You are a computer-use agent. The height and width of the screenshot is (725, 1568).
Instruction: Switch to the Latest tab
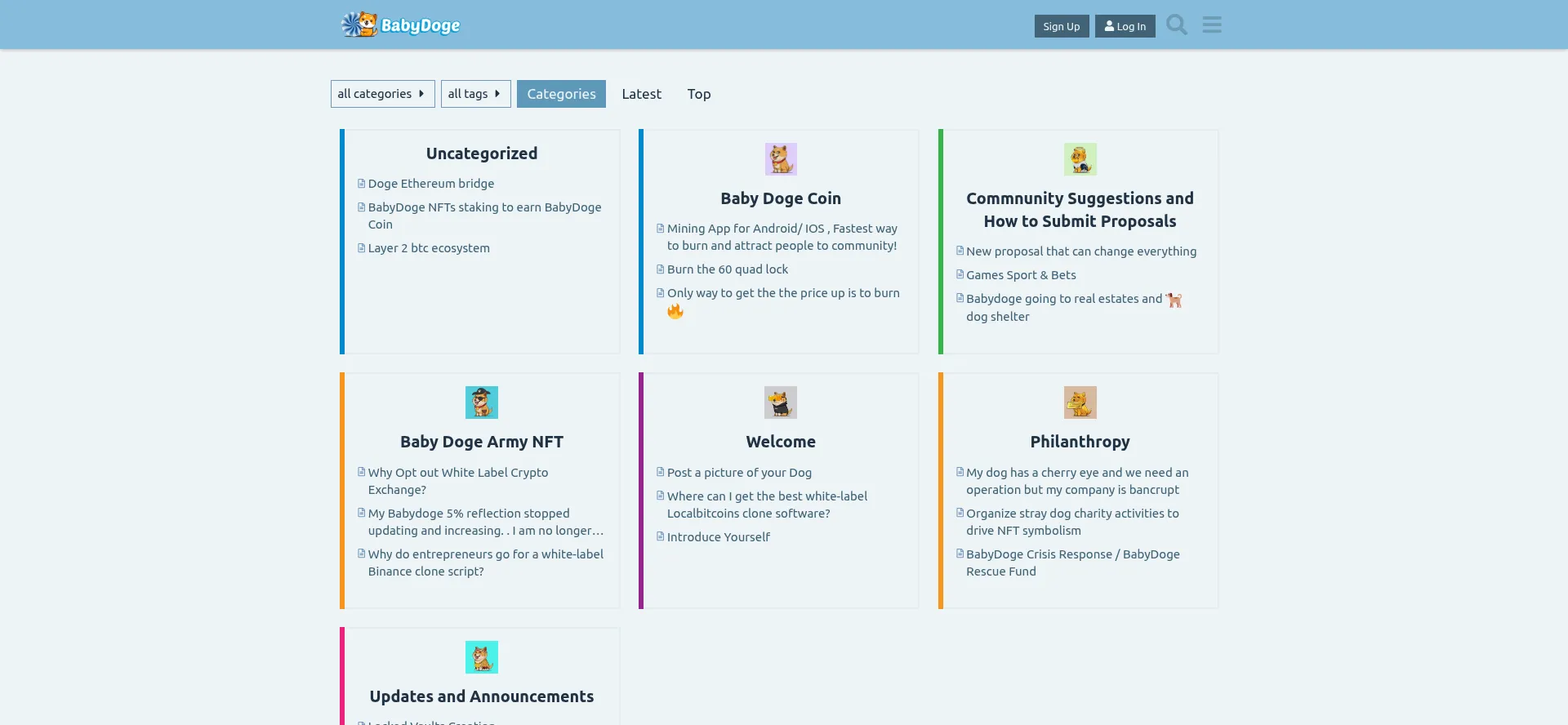point(641,94)
